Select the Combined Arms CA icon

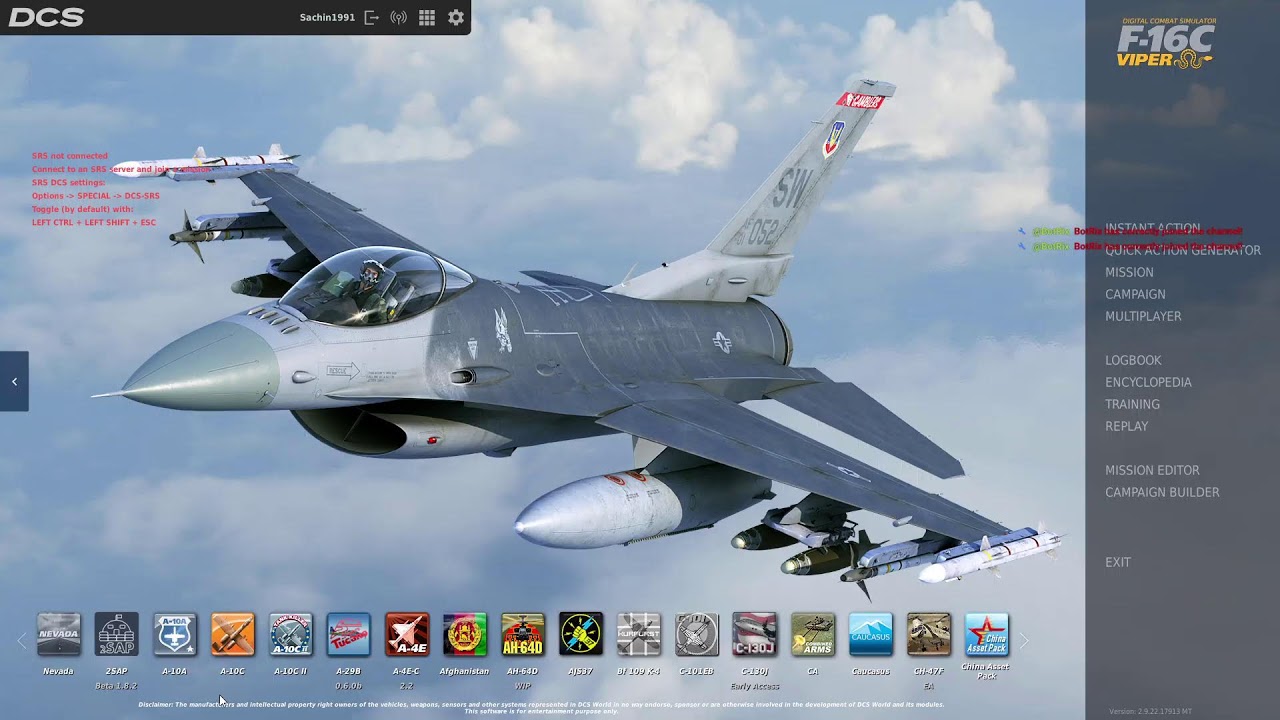813,635
